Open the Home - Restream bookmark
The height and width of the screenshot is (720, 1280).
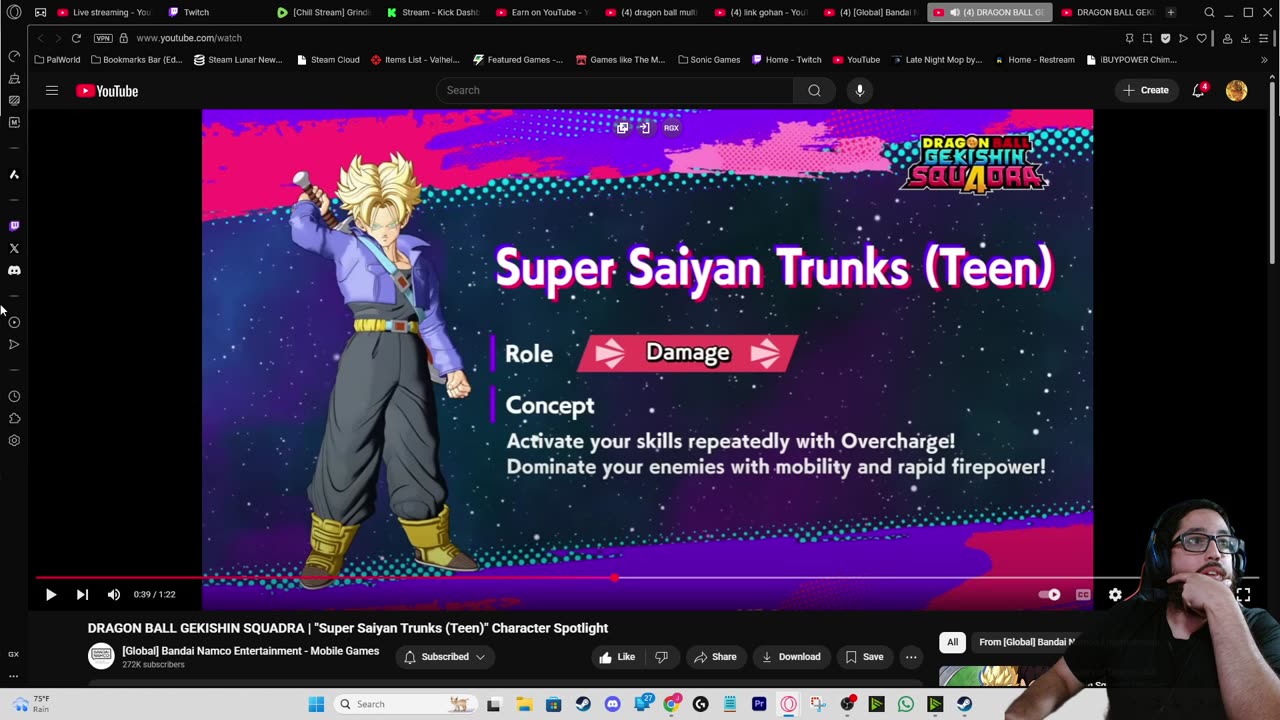coord(1034,60)
